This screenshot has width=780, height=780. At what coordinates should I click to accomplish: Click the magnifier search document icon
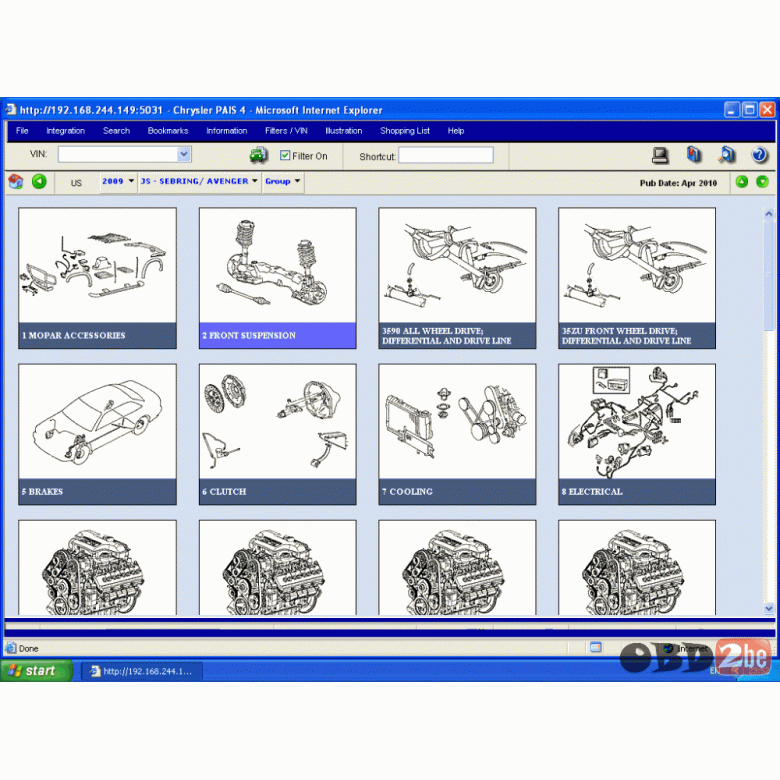(726, 155)
